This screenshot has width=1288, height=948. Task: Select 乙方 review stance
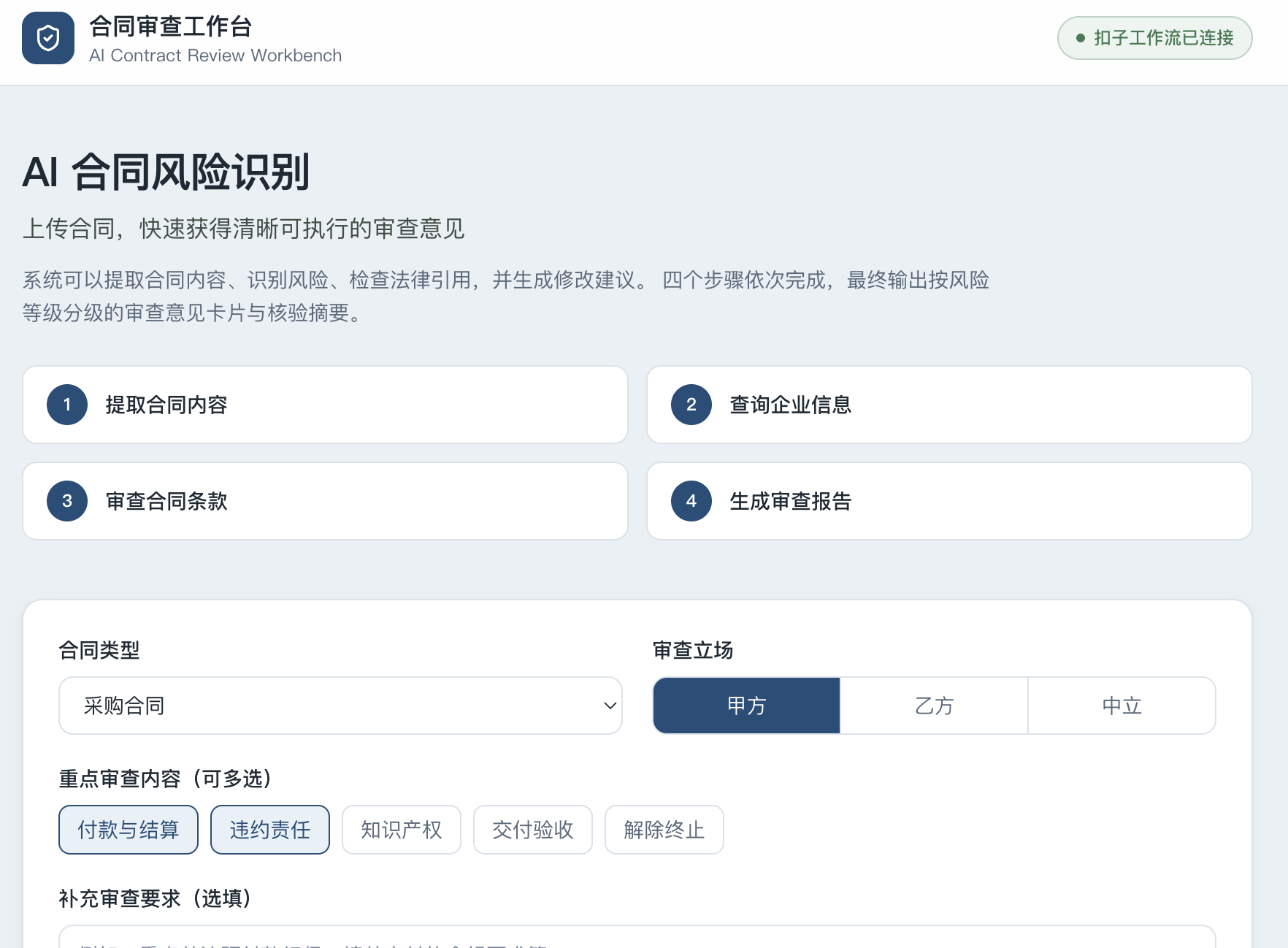coord(934,706)
